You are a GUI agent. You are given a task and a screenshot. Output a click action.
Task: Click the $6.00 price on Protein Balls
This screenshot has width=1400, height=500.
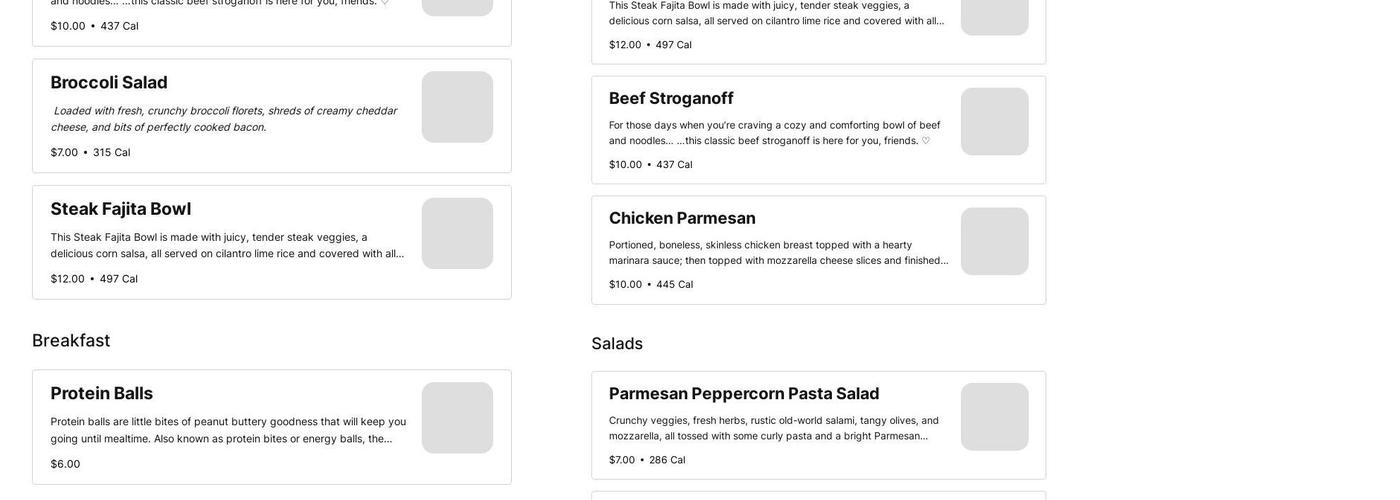66,465
